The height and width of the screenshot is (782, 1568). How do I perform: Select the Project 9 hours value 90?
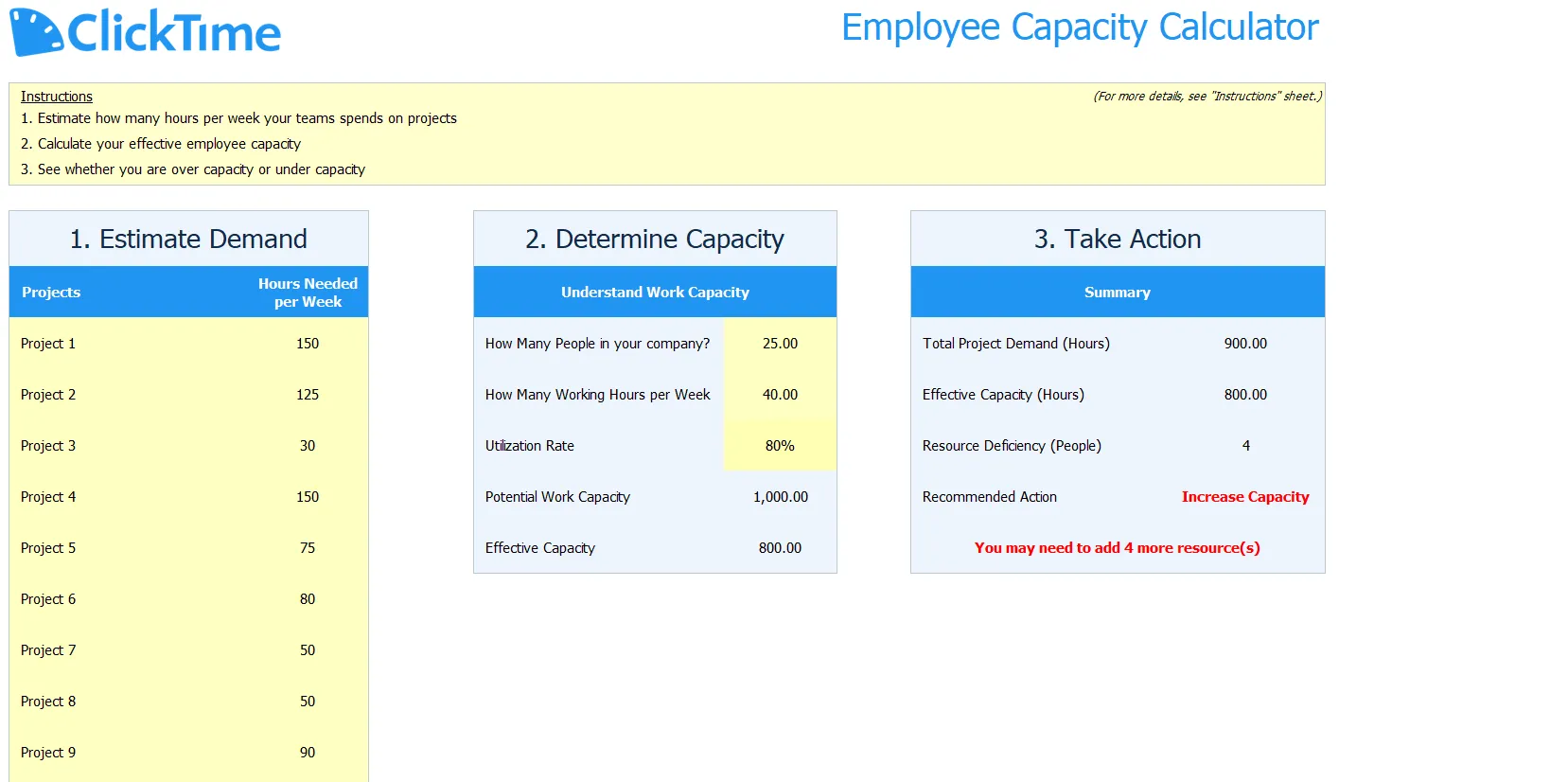(308, 753)
